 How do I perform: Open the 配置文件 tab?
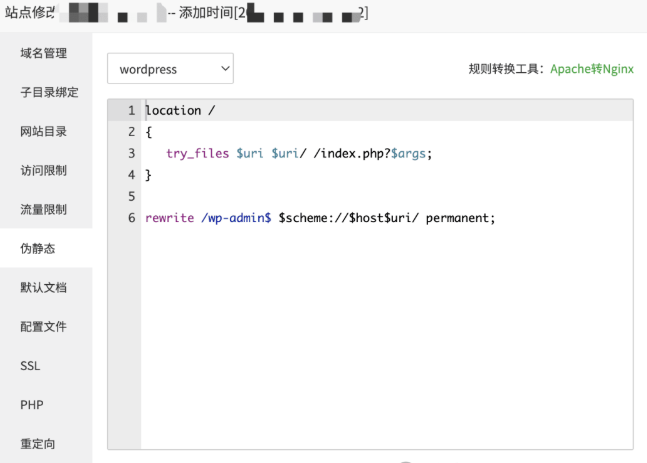[x=44, y=327]
